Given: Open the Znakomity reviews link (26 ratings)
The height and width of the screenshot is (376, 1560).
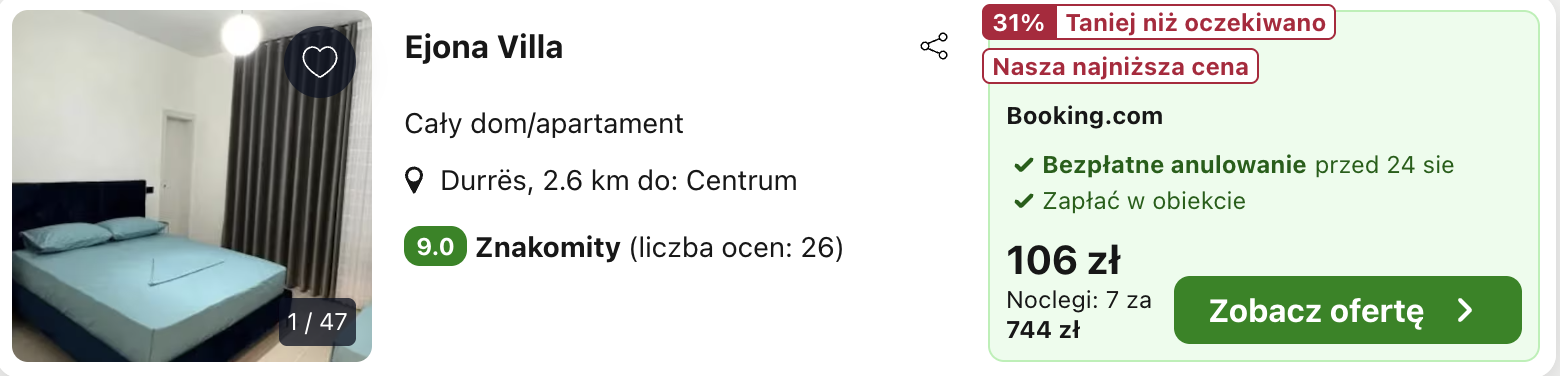Looking at the screenshot, I should [660, 247].
